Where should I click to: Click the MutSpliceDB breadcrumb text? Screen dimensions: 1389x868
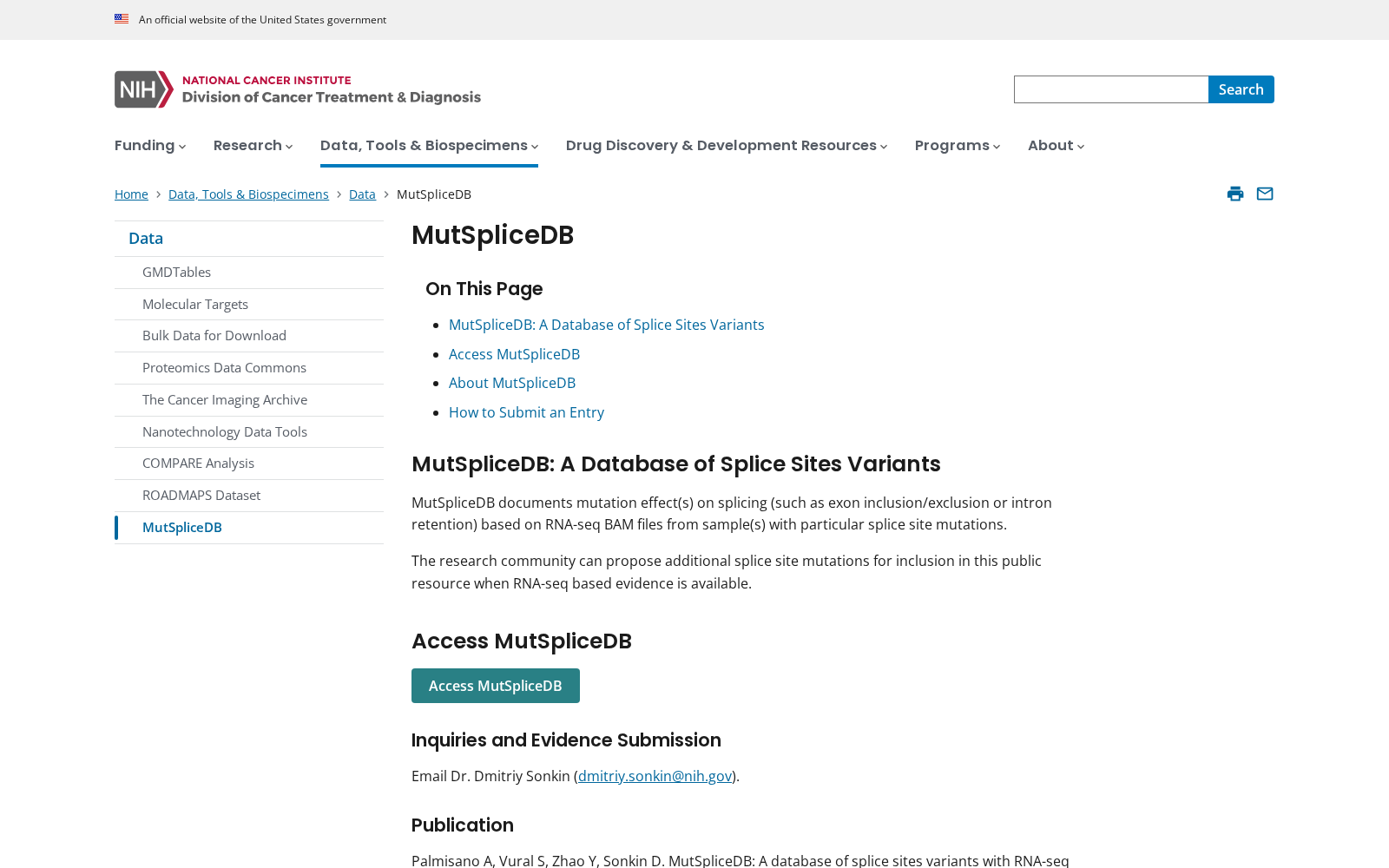(x=434, y=194)
